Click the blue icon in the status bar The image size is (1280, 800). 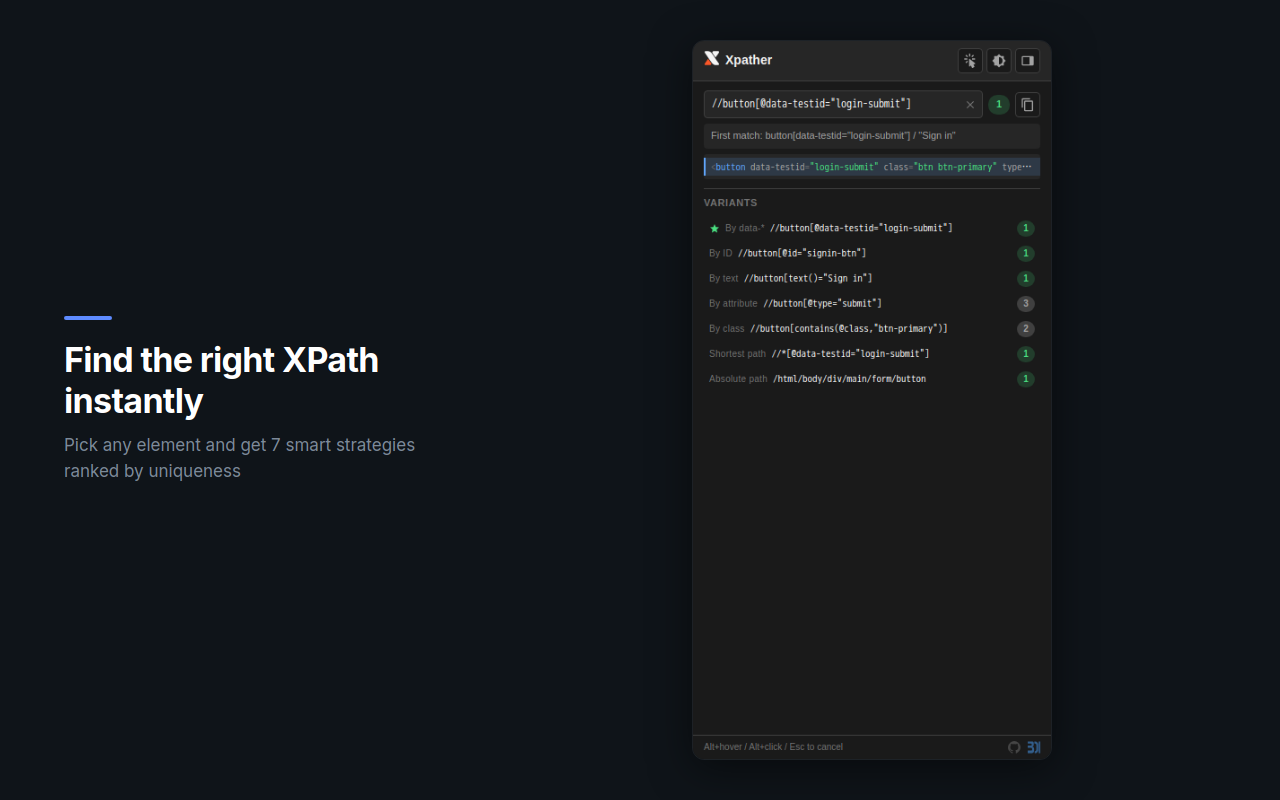point(1034,747)
